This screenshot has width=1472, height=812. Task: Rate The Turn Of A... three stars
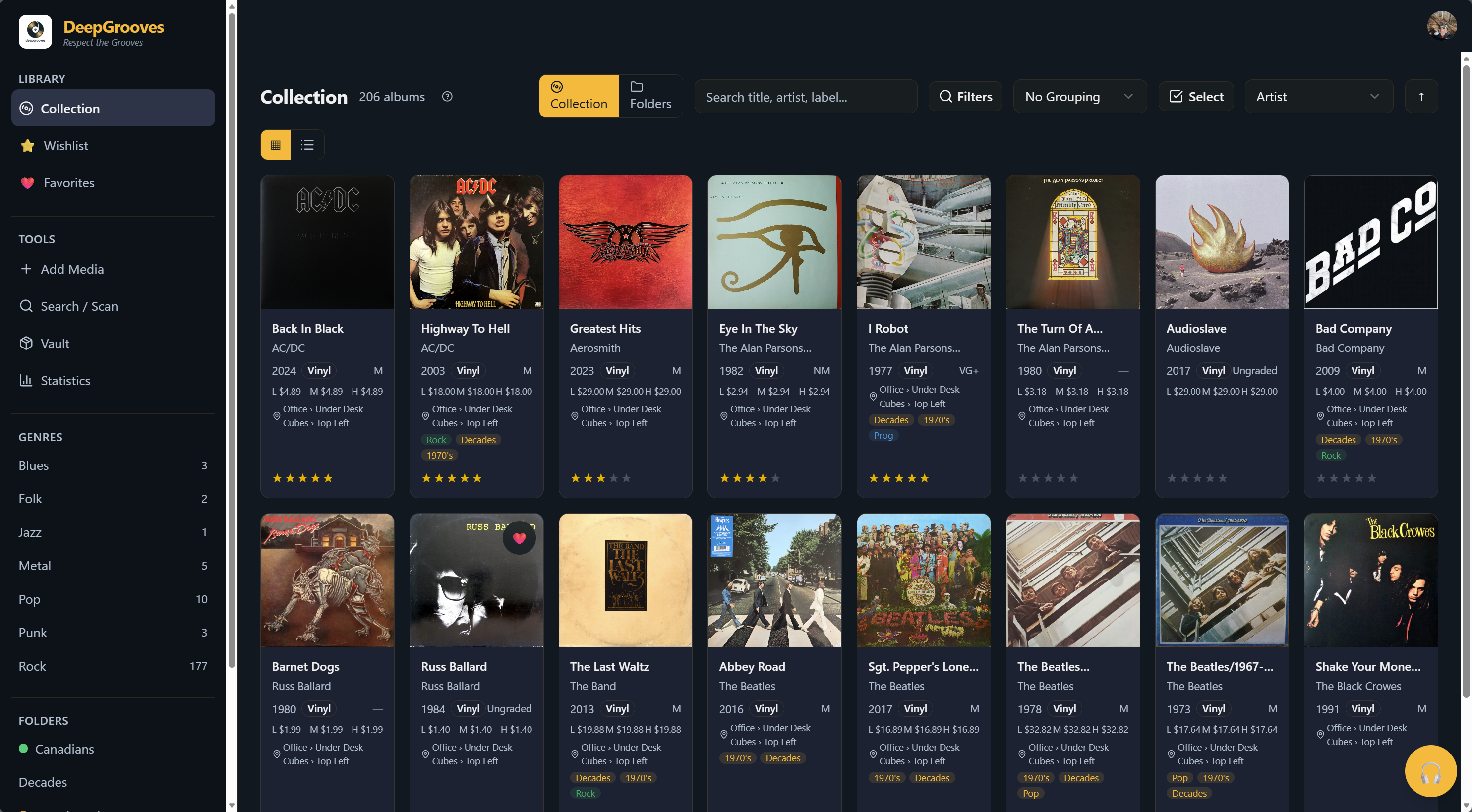pyautogui.click(x=1048, y=478)
